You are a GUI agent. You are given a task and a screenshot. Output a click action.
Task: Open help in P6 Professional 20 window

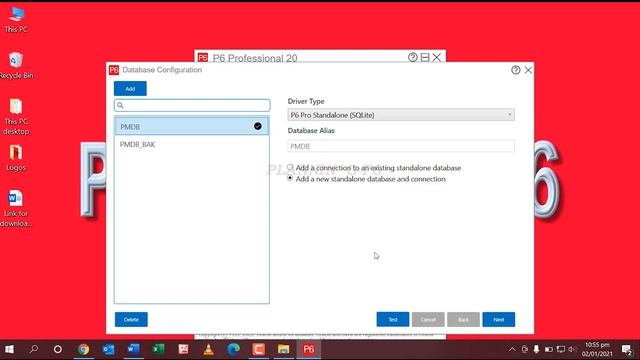(x=413, y=57)
